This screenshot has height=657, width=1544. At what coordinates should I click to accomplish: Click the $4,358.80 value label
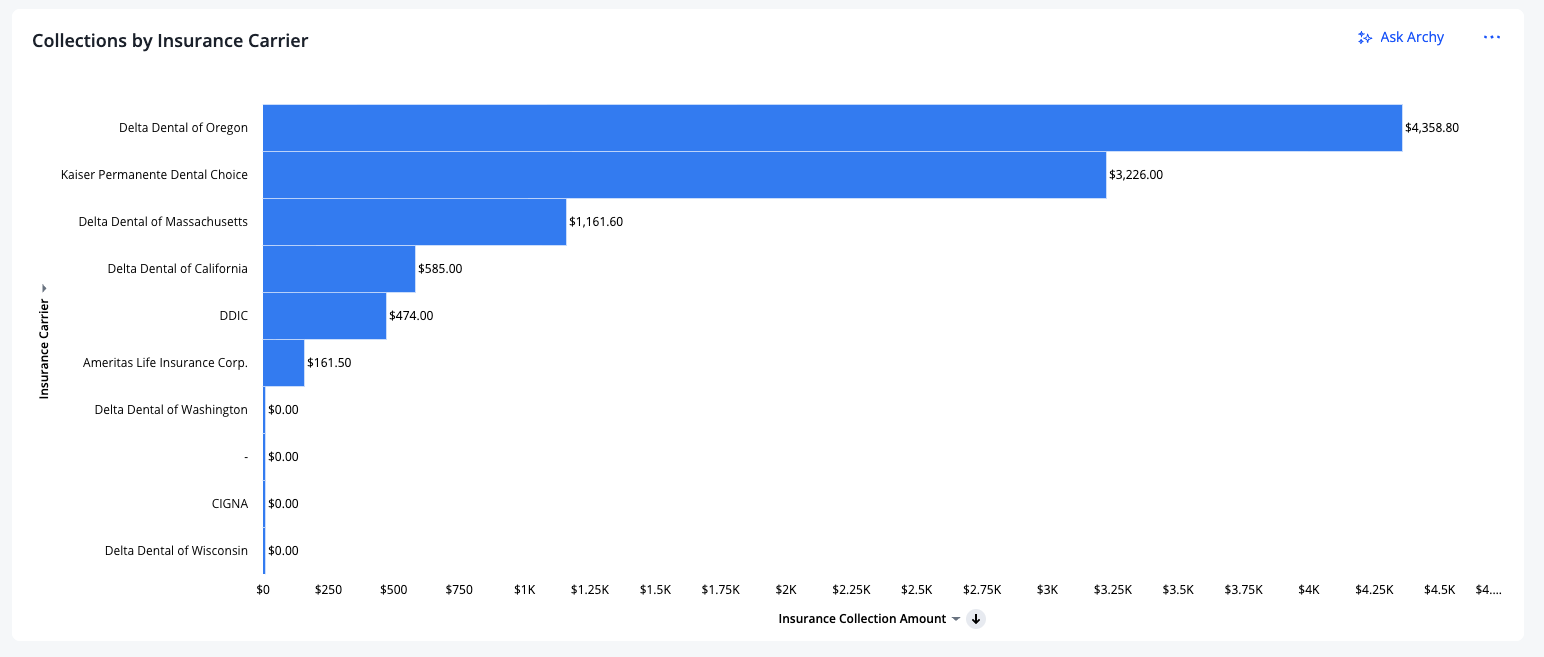coord(1432,128)
